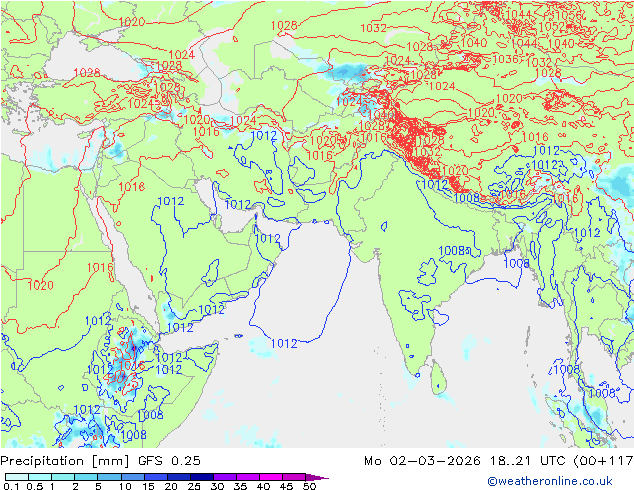Select the 25–30 mm dark blue swatch
The height and width of the screenshot is (490, 634).
201,477
